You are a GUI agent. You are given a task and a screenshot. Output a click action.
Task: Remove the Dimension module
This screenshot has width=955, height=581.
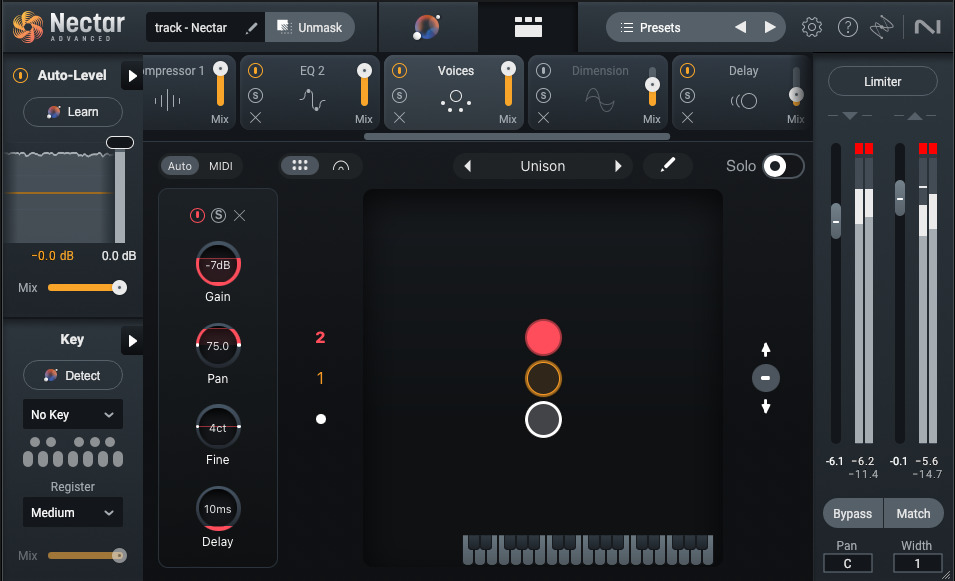(x=543, y=118)
